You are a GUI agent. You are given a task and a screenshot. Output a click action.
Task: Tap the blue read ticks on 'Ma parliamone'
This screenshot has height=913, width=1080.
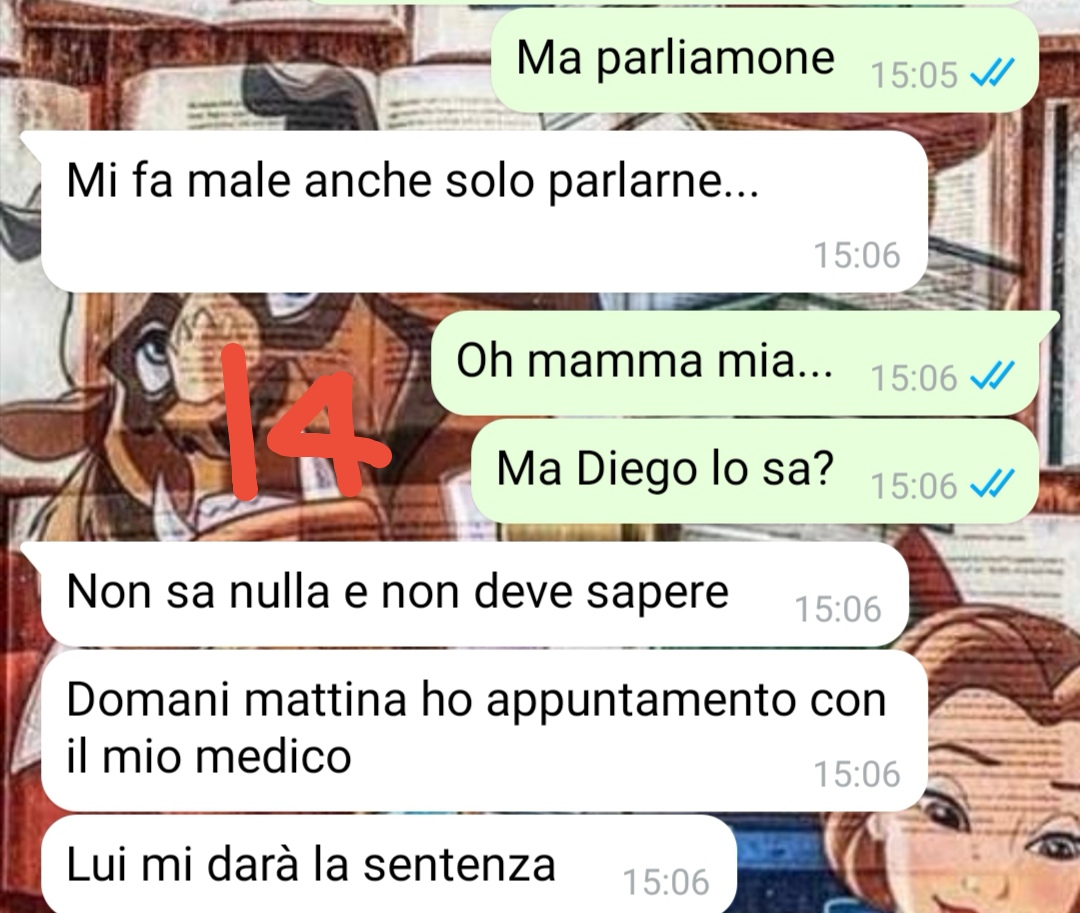pos(992,72)
